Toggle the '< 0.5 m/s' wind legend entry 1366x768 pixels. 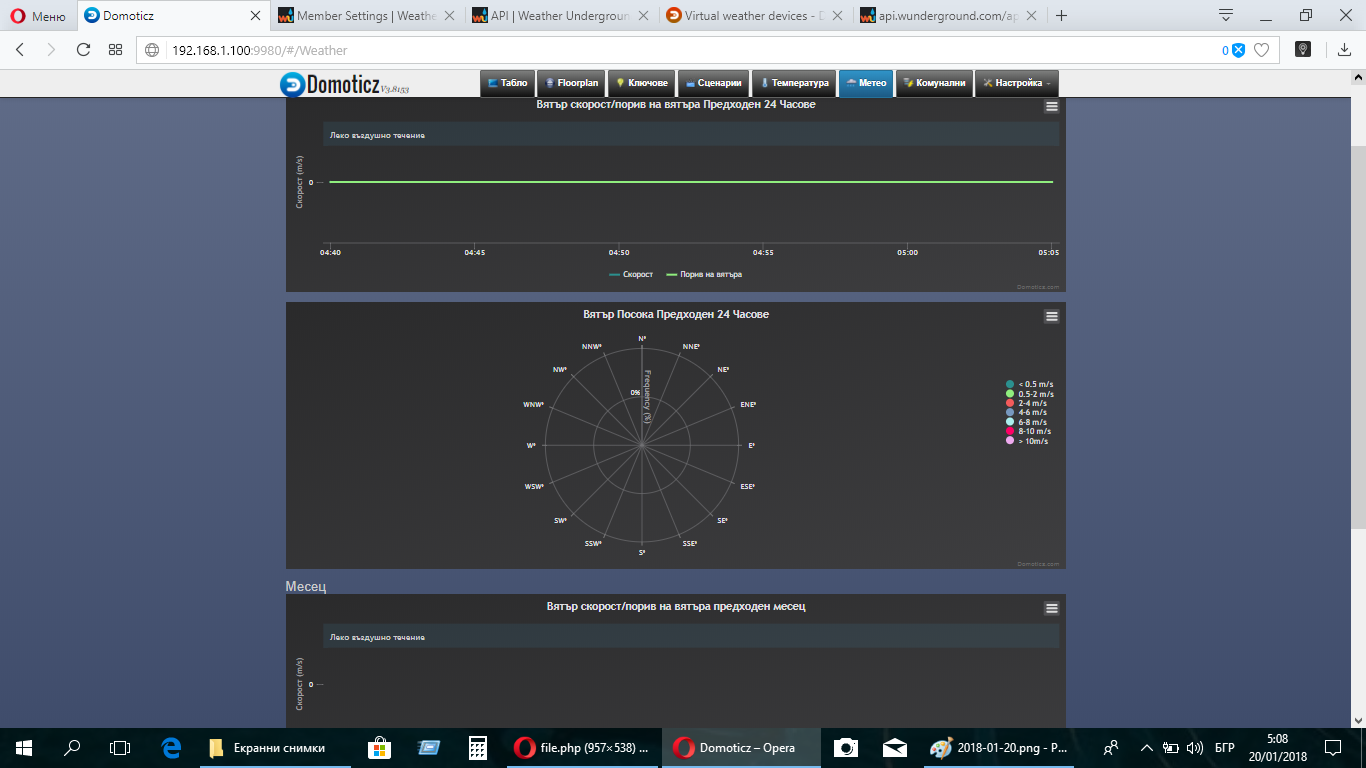(x=1034, y=384)
